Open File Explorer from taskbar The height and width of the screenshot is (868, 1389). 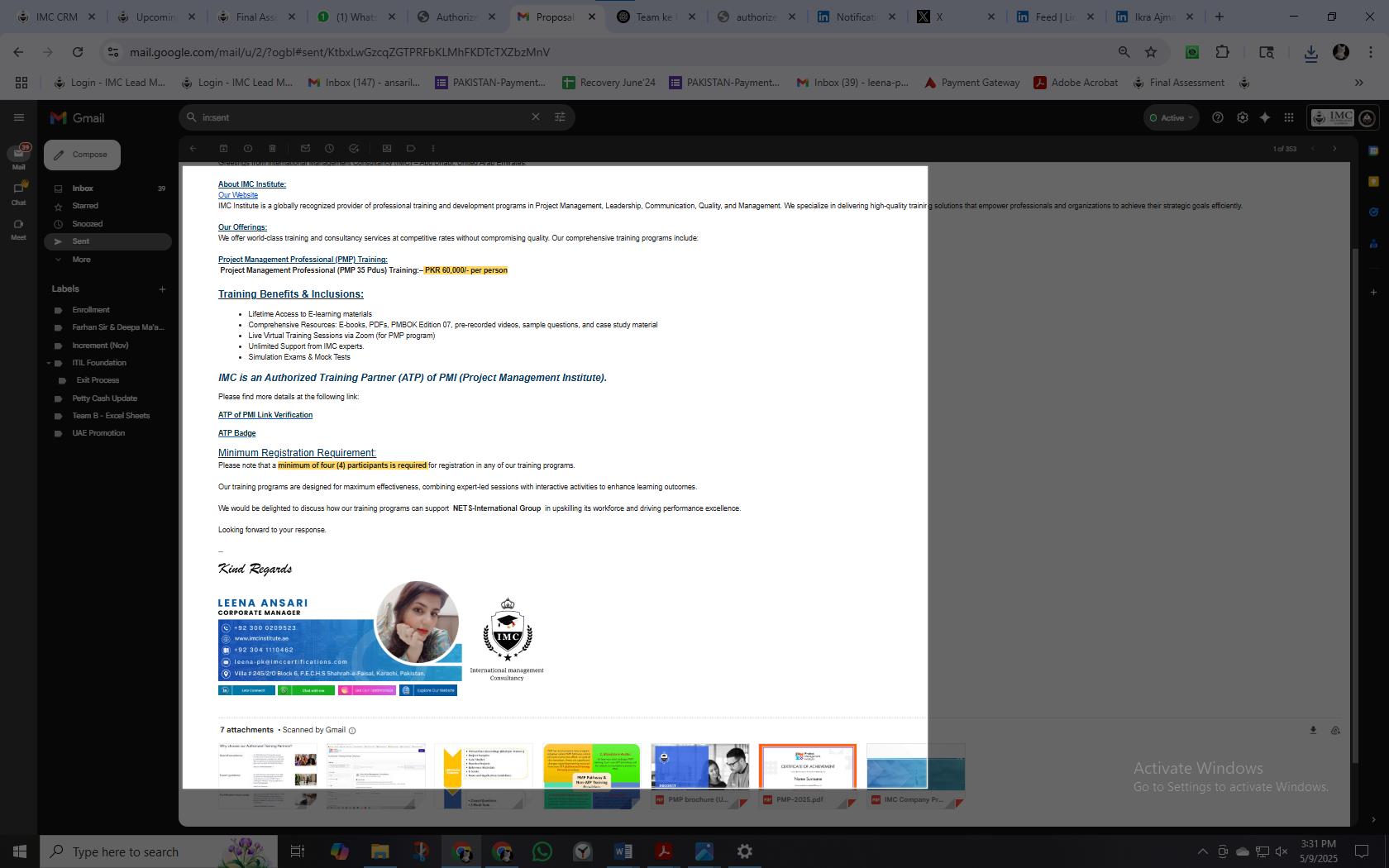(x=379, y=851)
